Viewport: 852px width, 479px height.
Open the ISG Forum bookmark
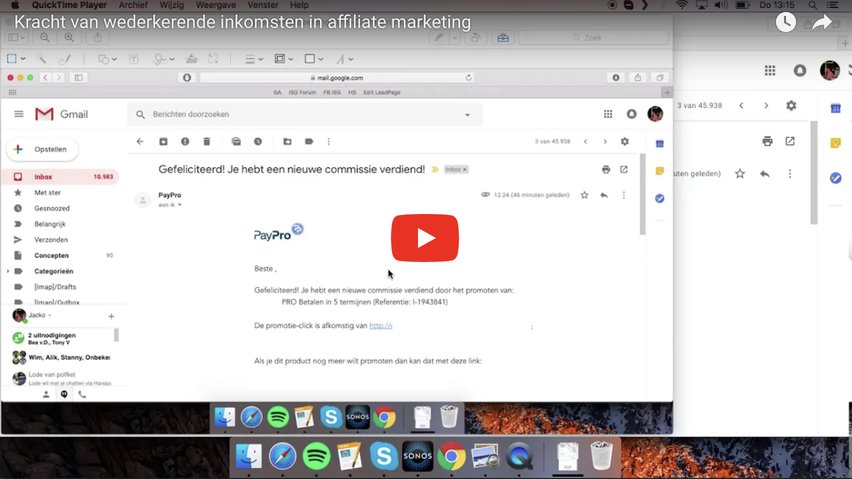[x=302, y=92]
